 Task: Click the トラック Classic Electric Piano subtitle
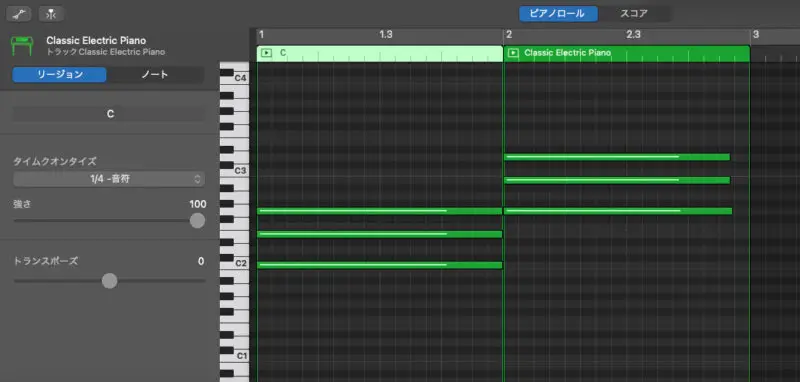pos(106,52)
